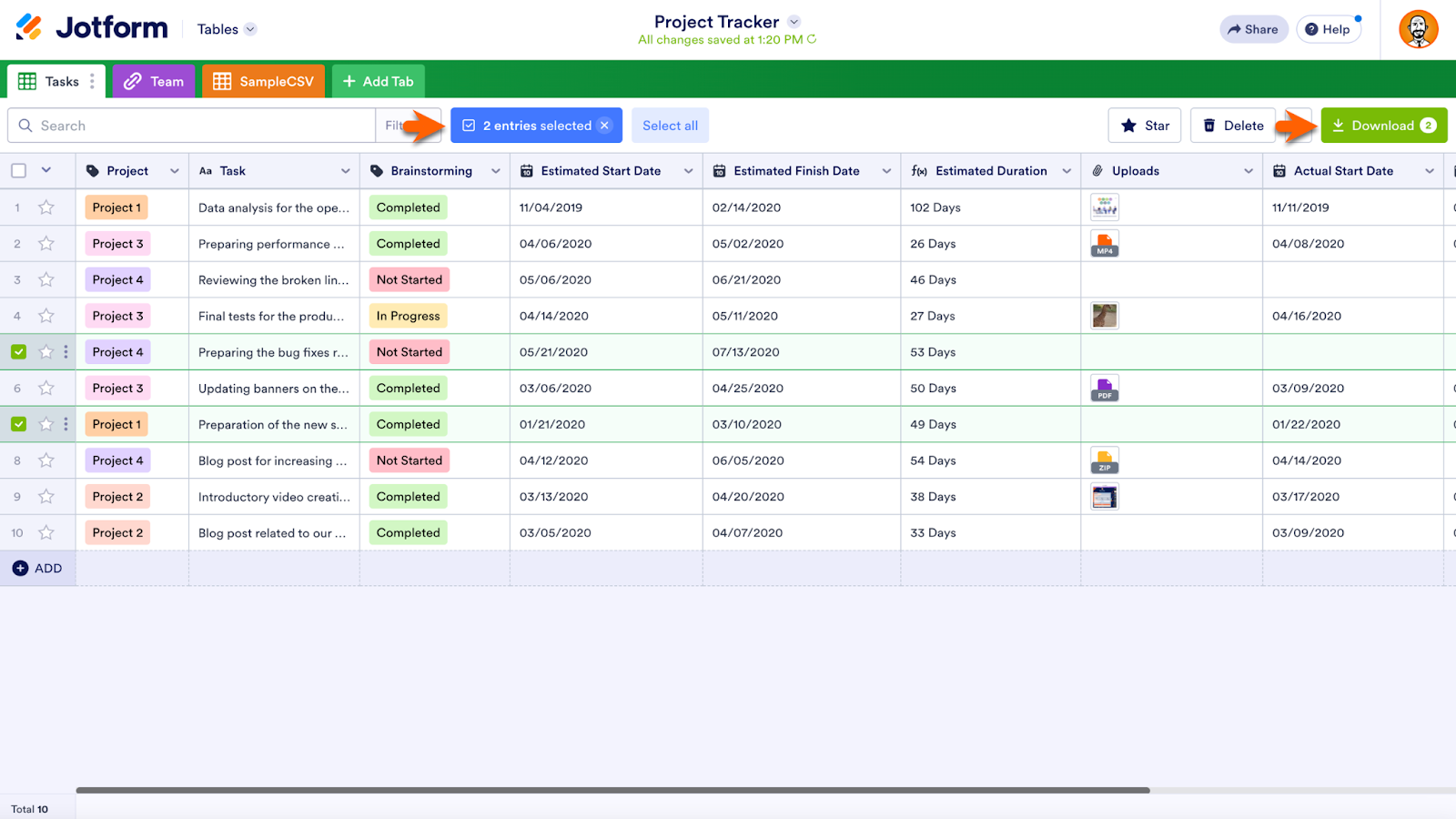Click the Search input field
Image resolution: width=1456 pixels, height=819 pixels.
pos(191,126)
